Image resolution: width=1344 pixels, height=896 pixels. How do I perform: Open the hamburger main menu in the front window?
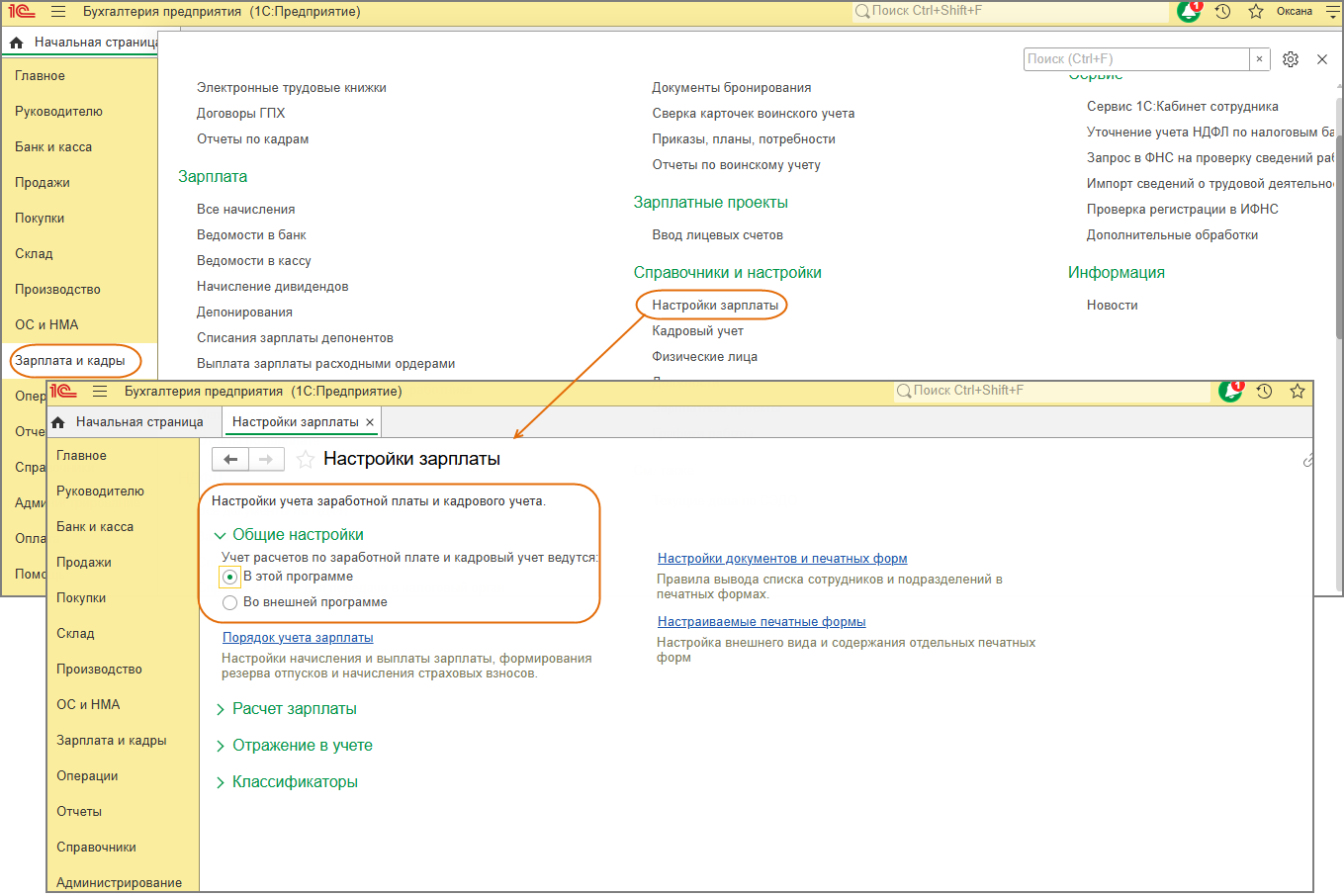coord(100,392)
